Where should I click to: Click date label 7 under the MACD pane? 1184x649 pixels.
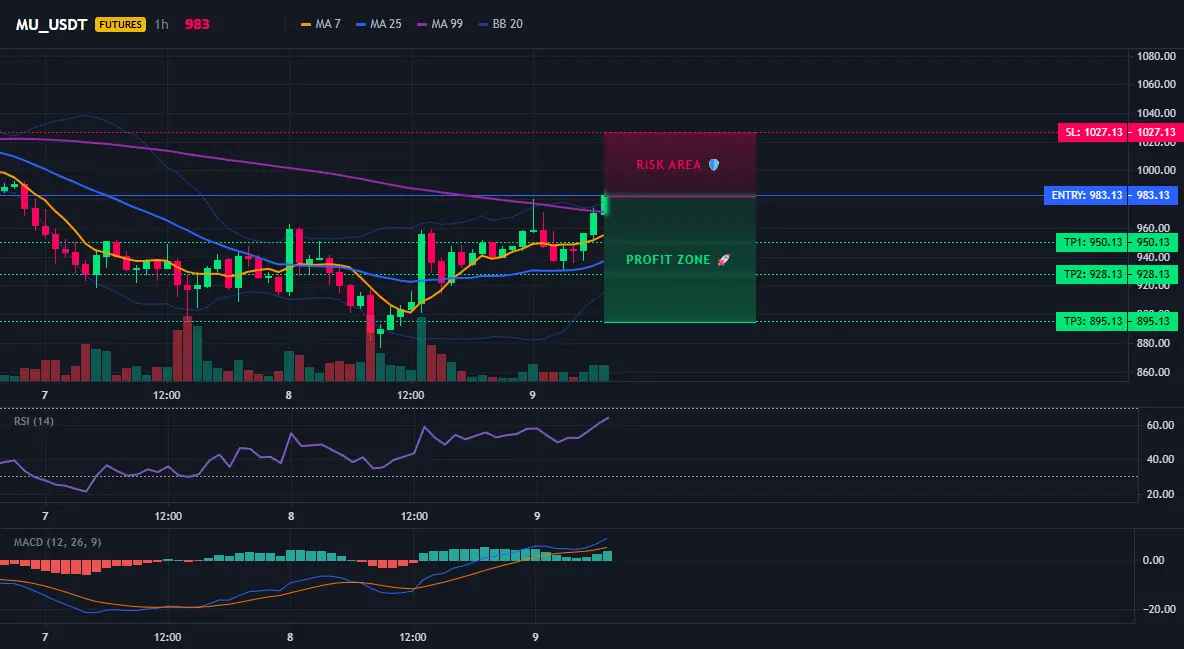45,637
